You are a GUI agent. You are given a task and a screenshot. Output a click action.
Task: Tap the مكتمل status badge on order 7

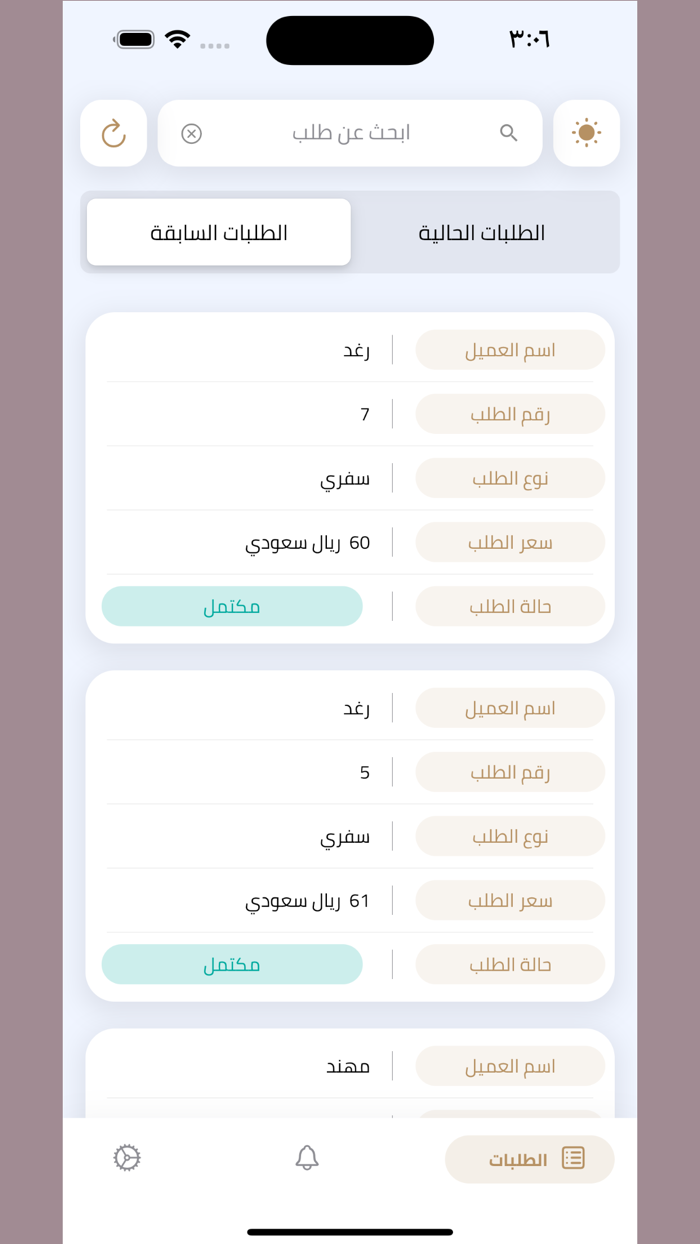(x=232, y=606)
